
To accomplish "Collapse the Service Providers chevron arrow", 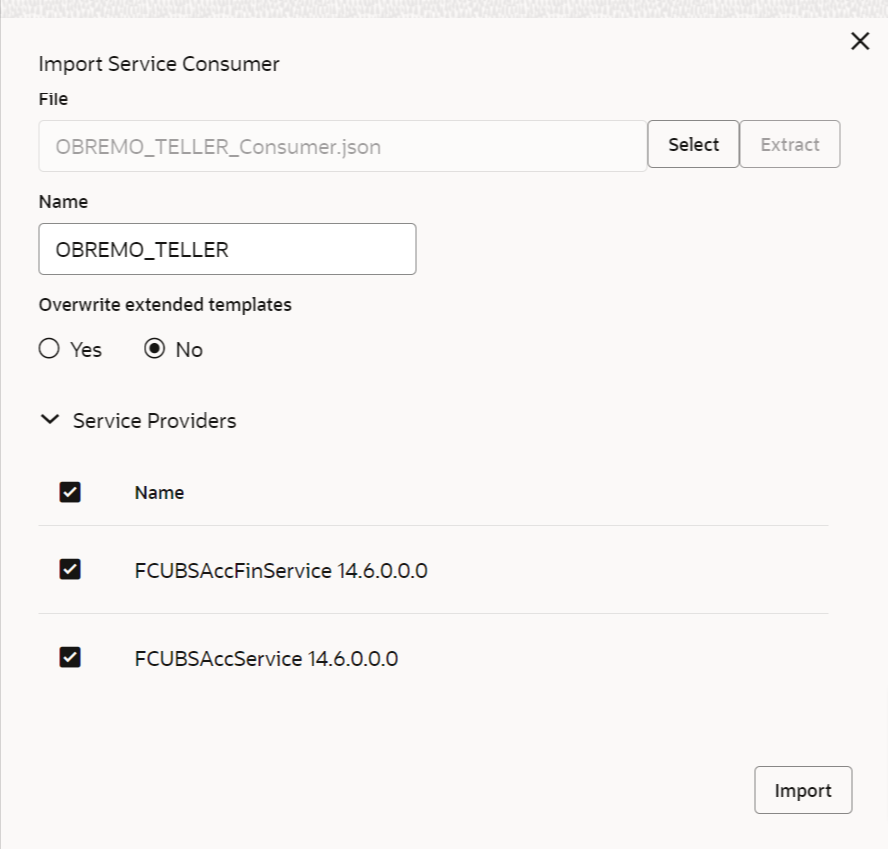I will coord(49,421).
